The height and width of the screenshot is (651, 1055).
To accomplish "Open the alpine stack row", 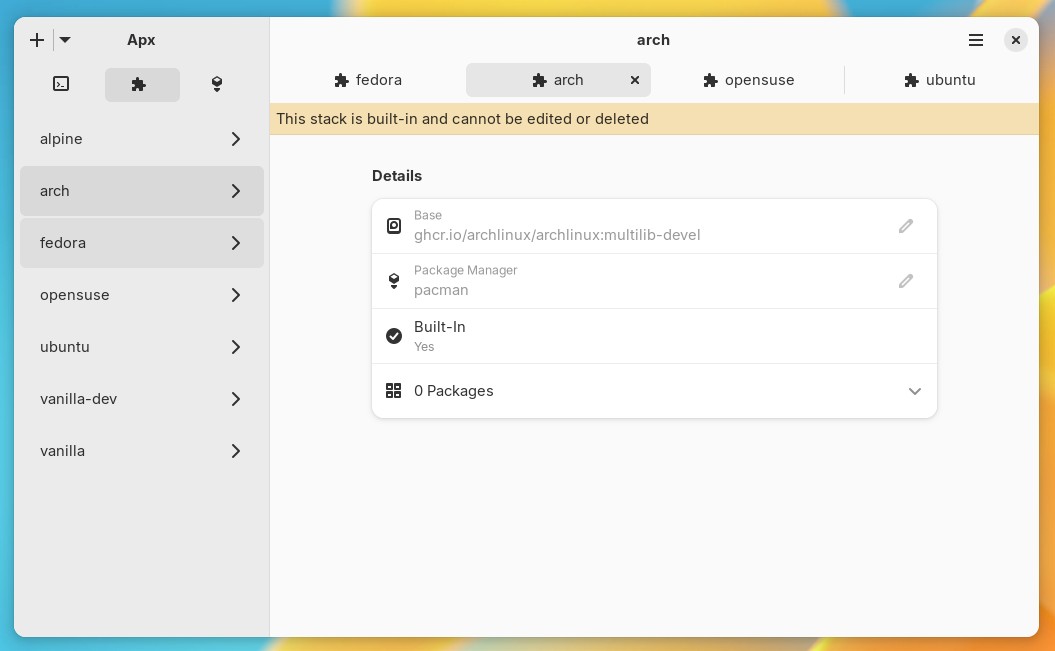I will coord(142,139).
